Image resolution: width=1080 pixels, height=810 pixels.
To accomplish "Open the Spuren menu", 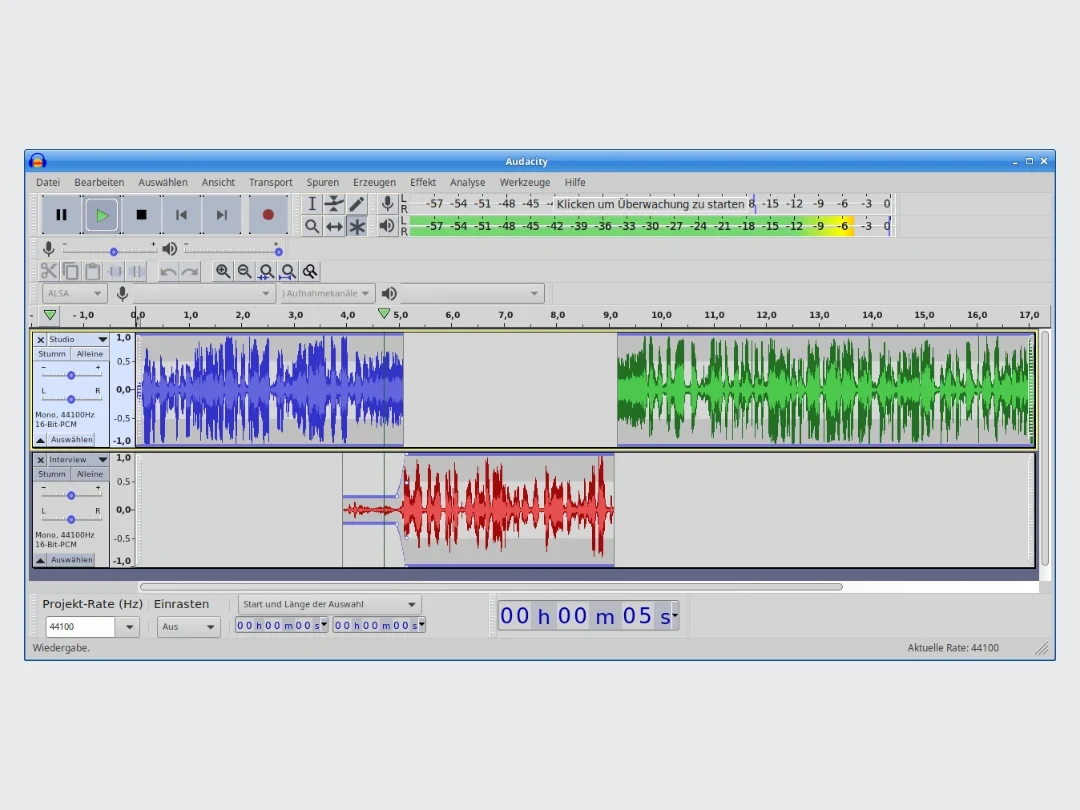I will pos(322,183).
